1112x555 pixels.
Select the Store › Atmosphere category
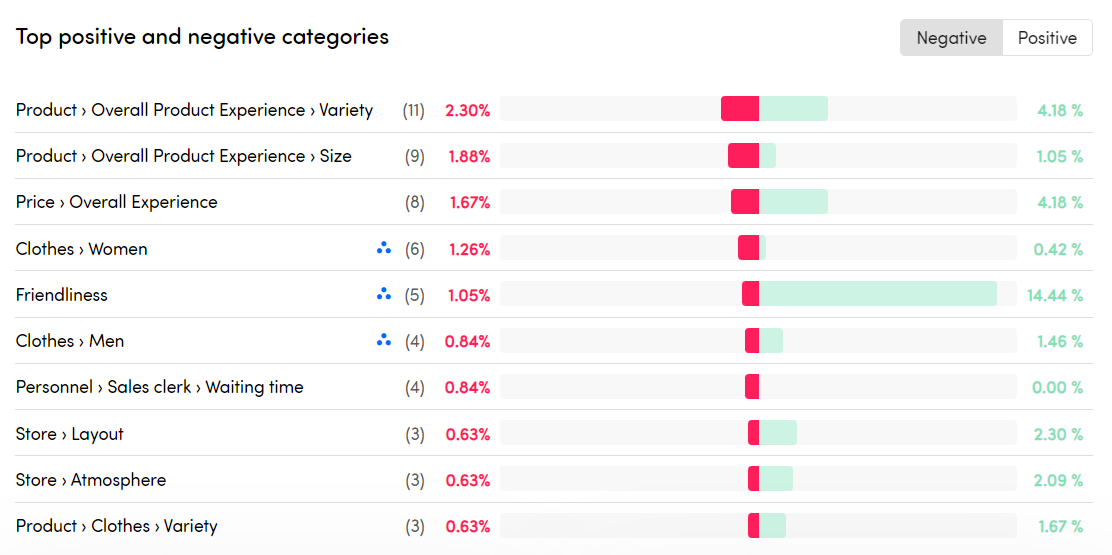tap(91, 480)
